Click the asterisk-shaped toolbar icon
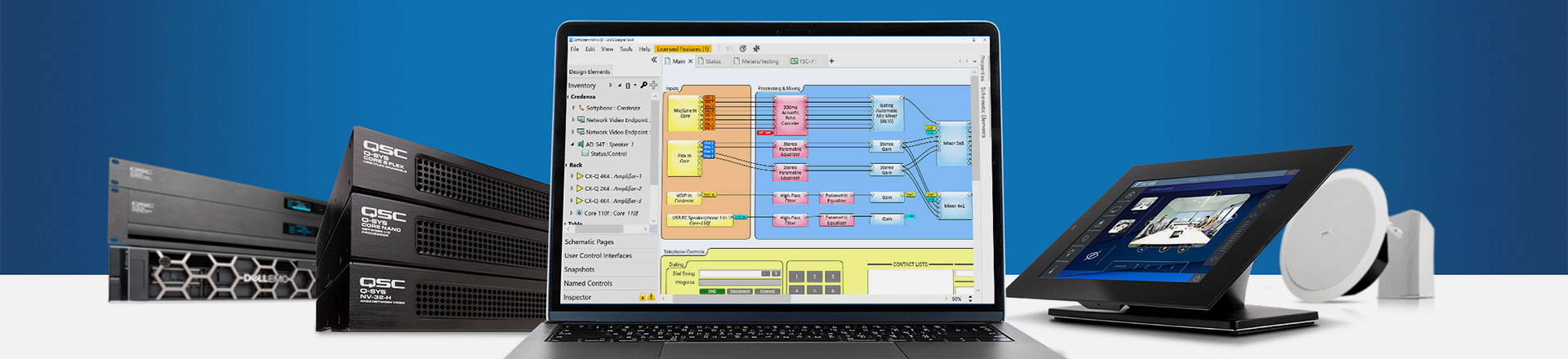Viewport: 1568px width, 359px height. [x=756, y=49]
